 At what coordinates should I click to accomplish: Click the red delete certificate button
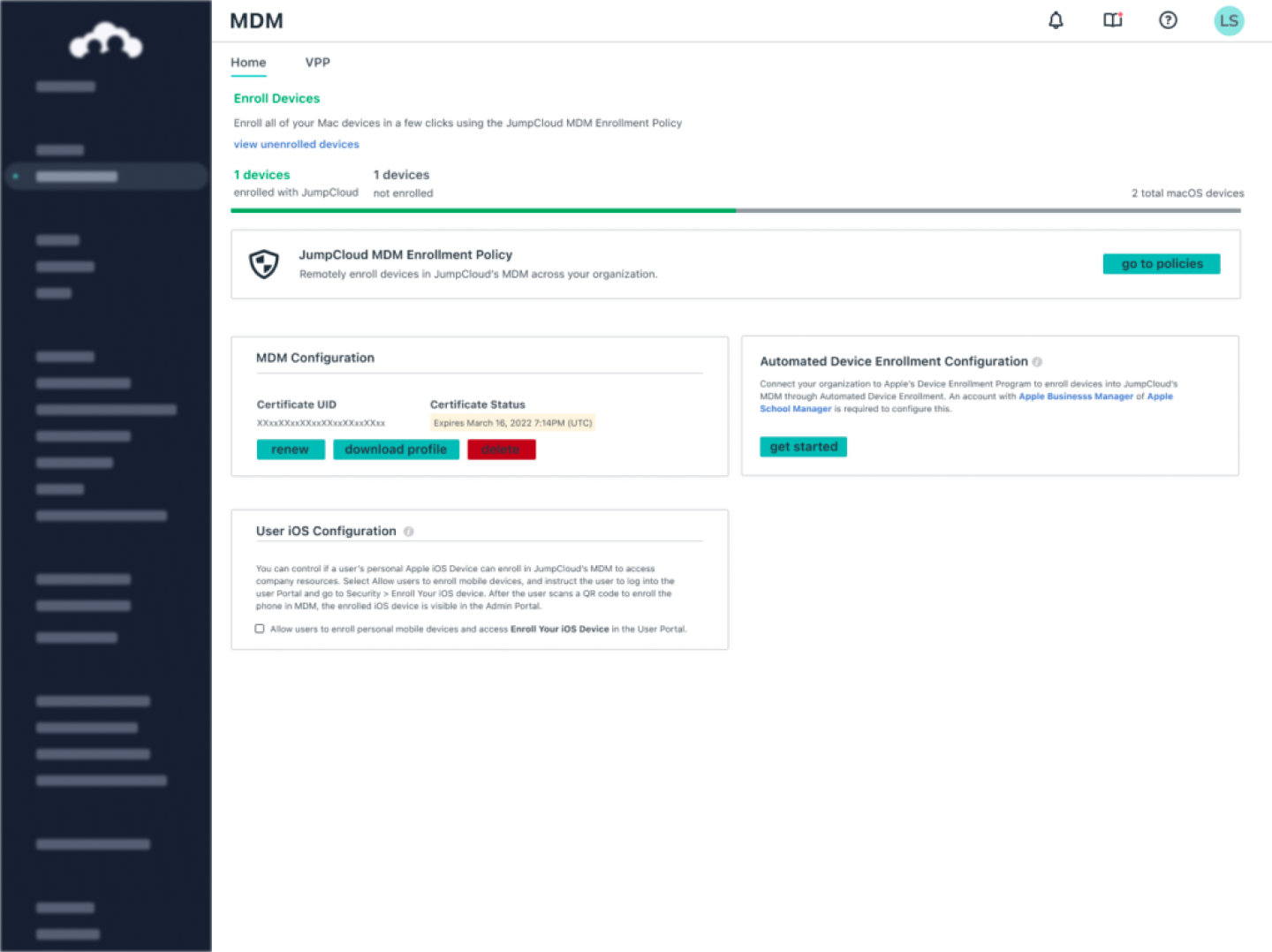pos(501,449)
